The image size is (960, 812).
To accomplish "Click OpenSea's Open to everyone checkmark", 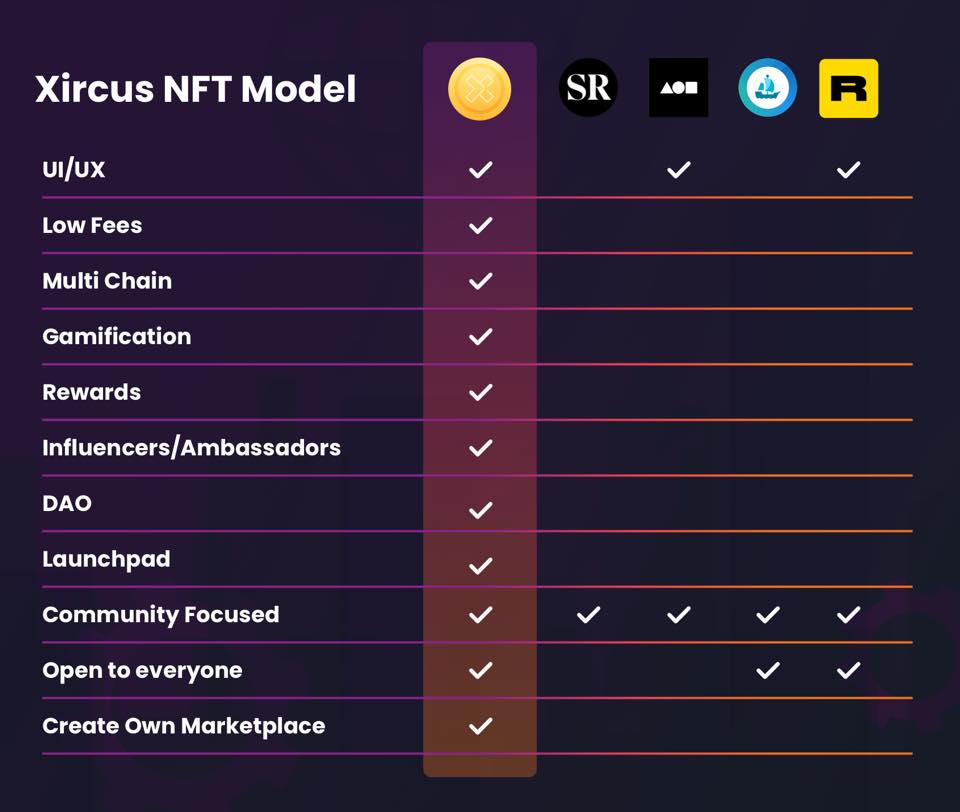I will pos(767,670).
